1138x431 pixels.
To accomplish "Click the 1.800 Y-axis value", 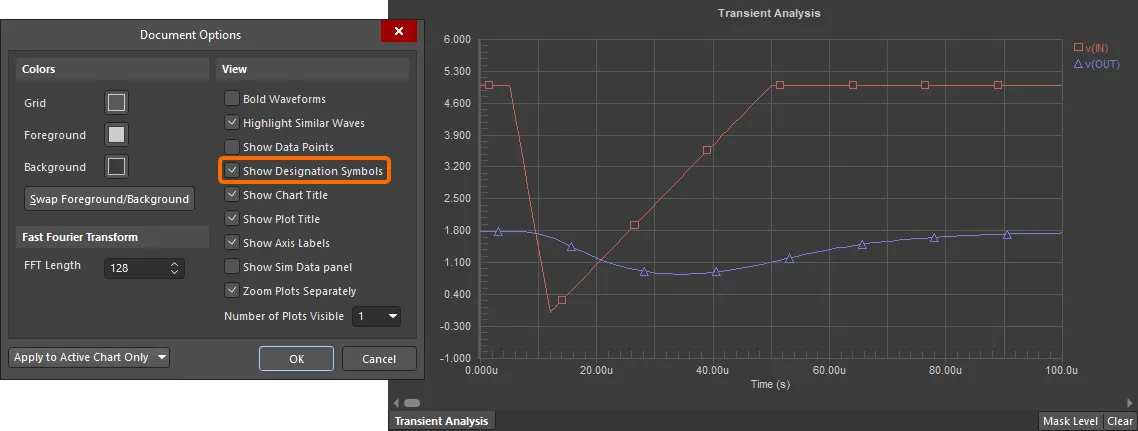I will [457, 231].
